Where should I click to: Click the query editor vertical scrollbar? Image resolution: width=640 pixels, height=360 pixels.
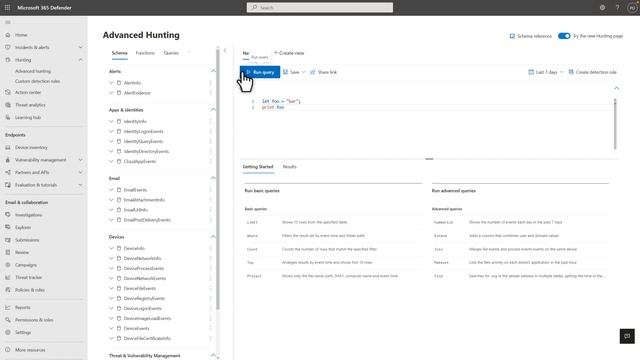point(615,124)
